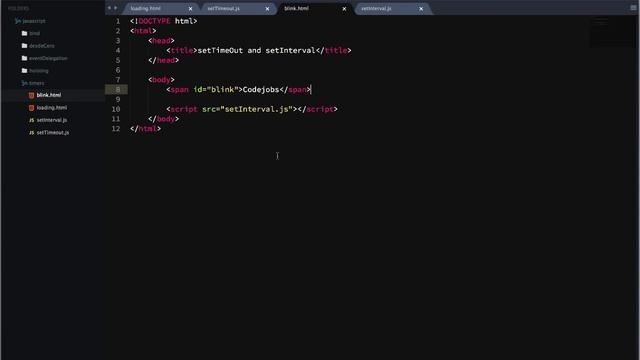Click the JS icon beside setTimeout.js

[x=31, y=133]
